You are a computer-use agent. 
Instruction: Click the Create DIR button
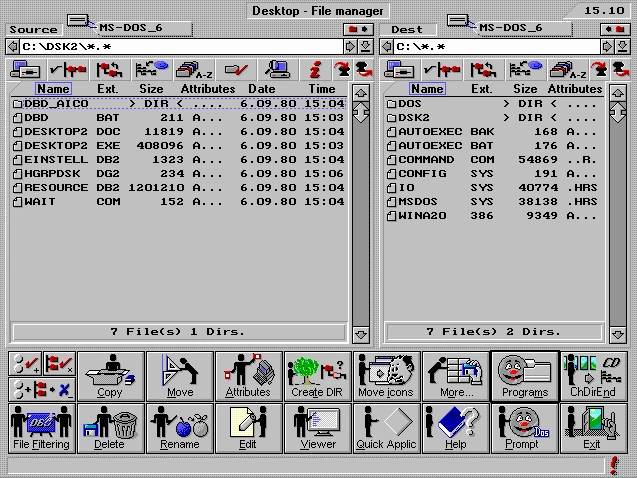click(318, 376)
